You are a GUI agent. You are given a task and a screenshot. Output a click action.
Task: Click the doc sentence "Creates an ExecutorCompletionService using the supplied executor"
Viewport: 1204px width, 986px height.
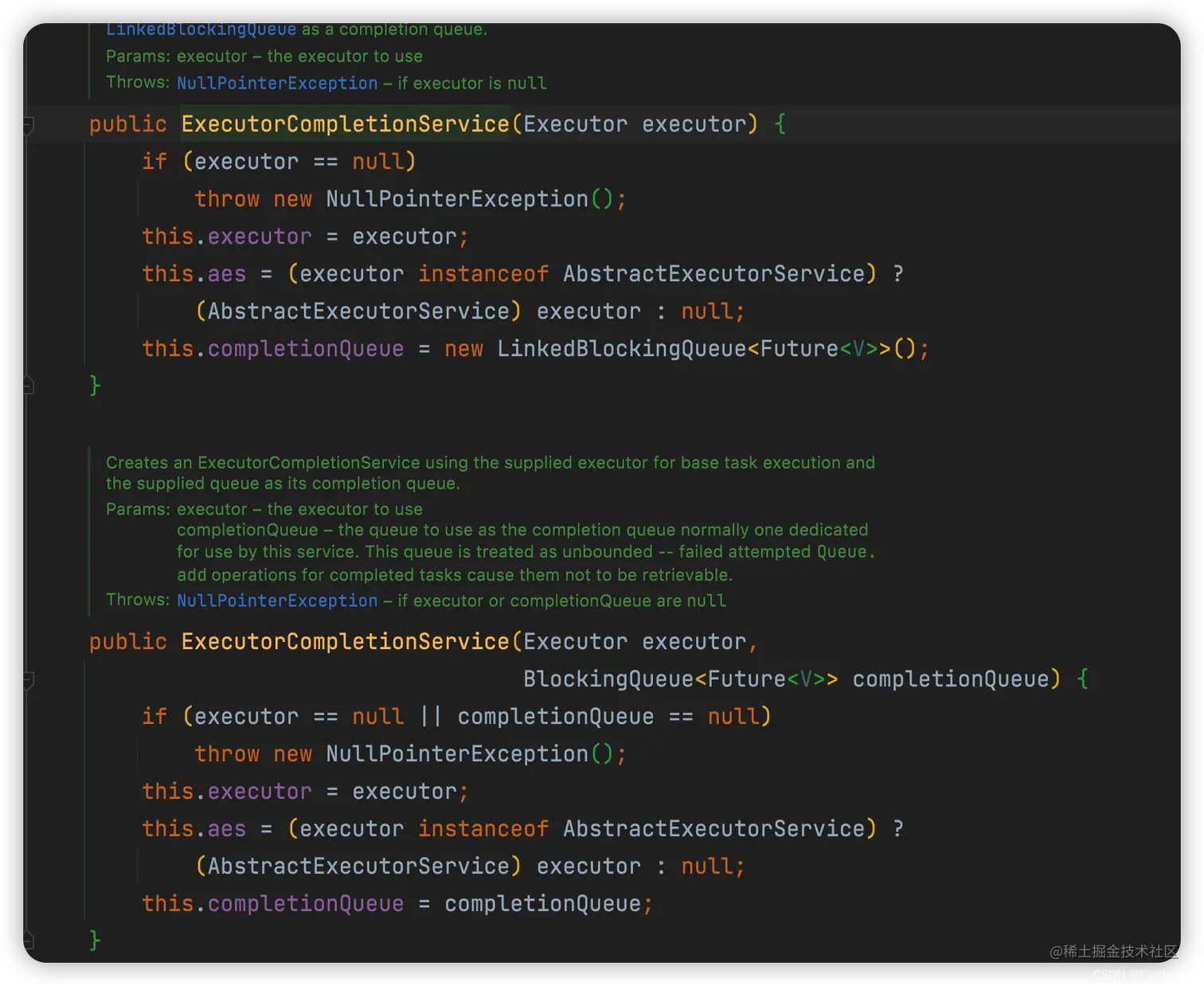coord(377,463)
